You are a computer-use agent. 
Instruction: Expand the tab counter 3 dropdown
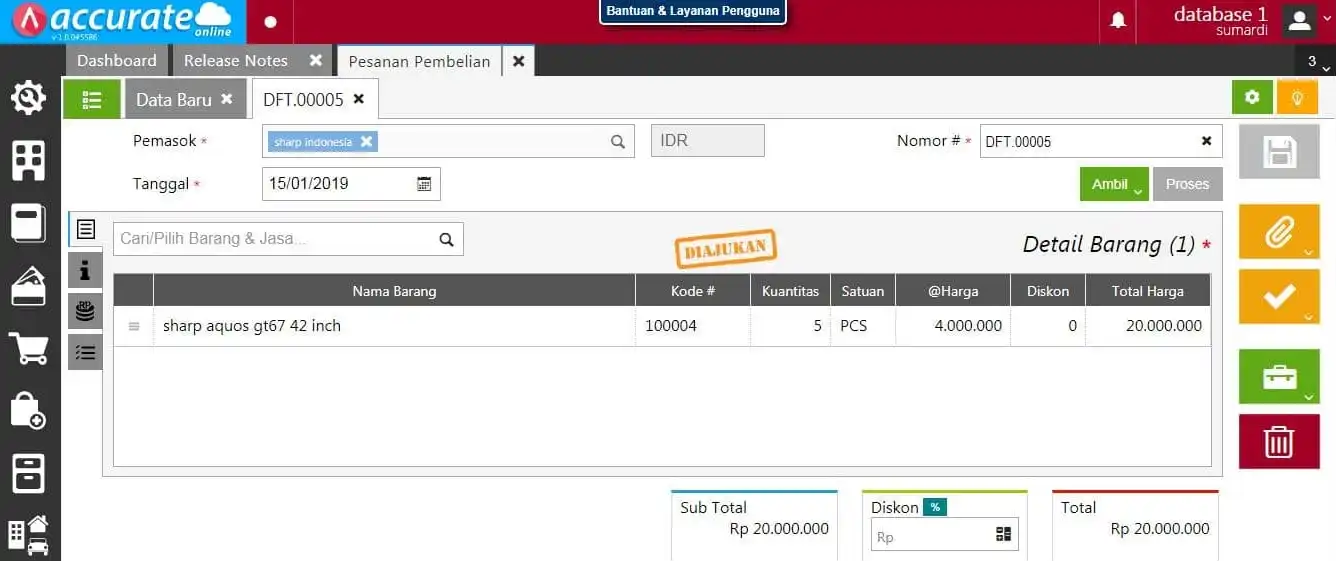(1315, 62)
